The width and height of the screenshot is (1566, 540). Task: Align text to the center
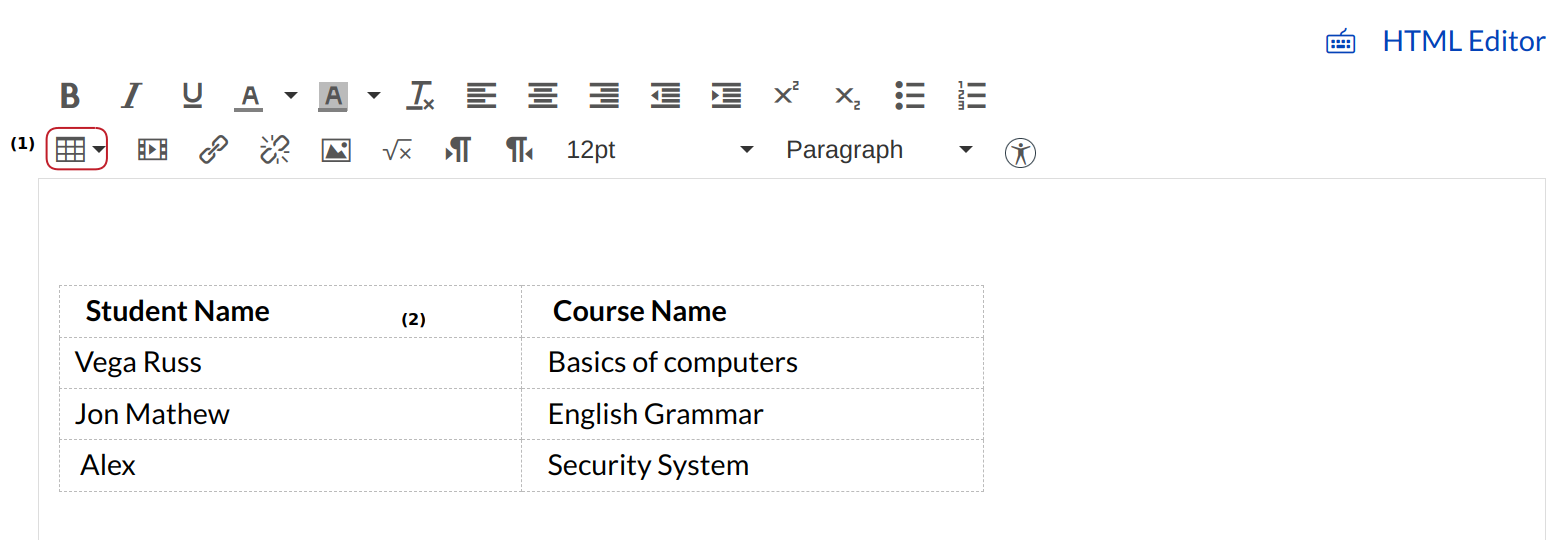pyautogui.click(x=543, y=96)
